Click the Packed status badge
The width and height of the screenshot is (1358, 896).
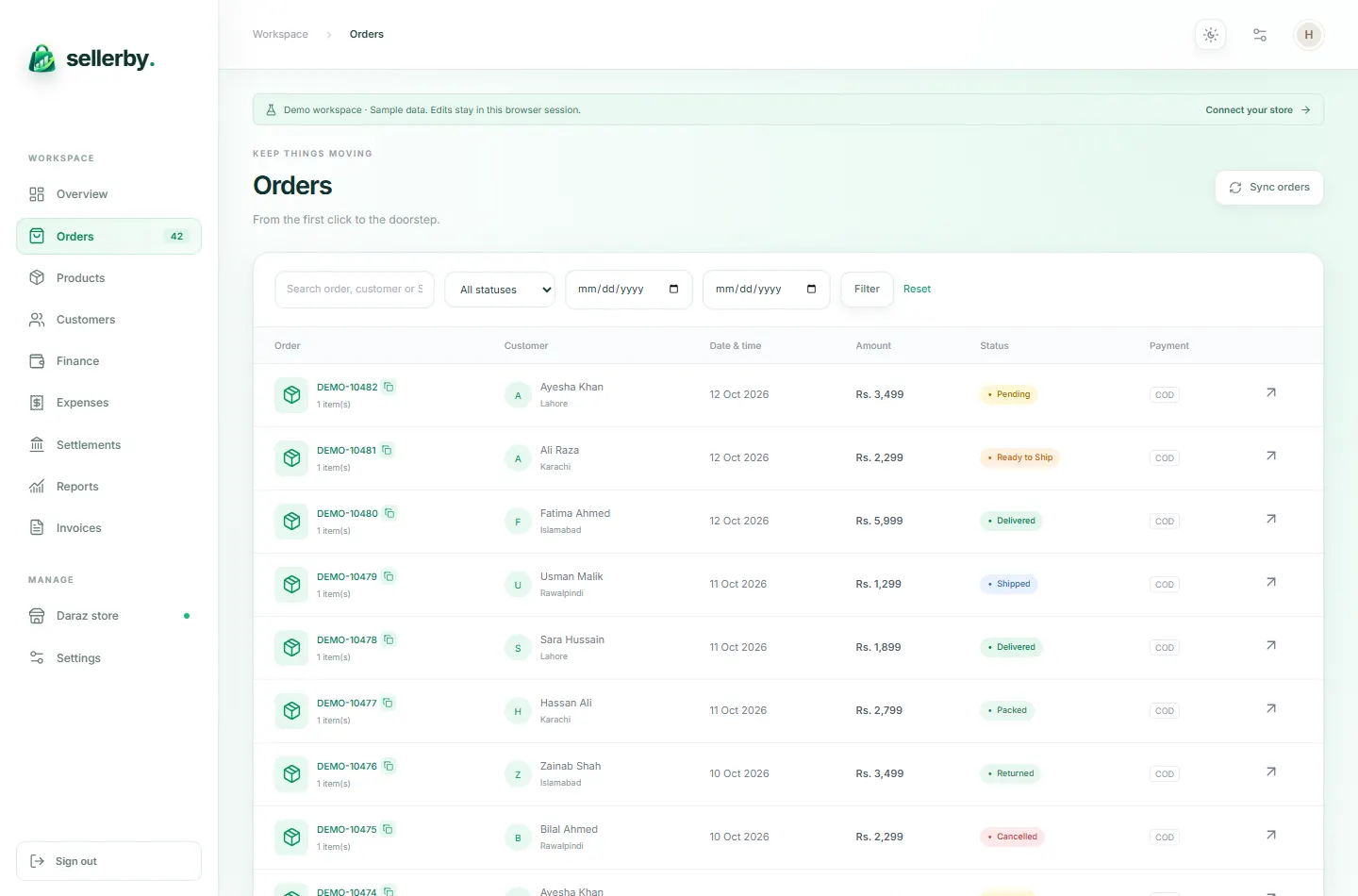click(x=1007, y=710)
